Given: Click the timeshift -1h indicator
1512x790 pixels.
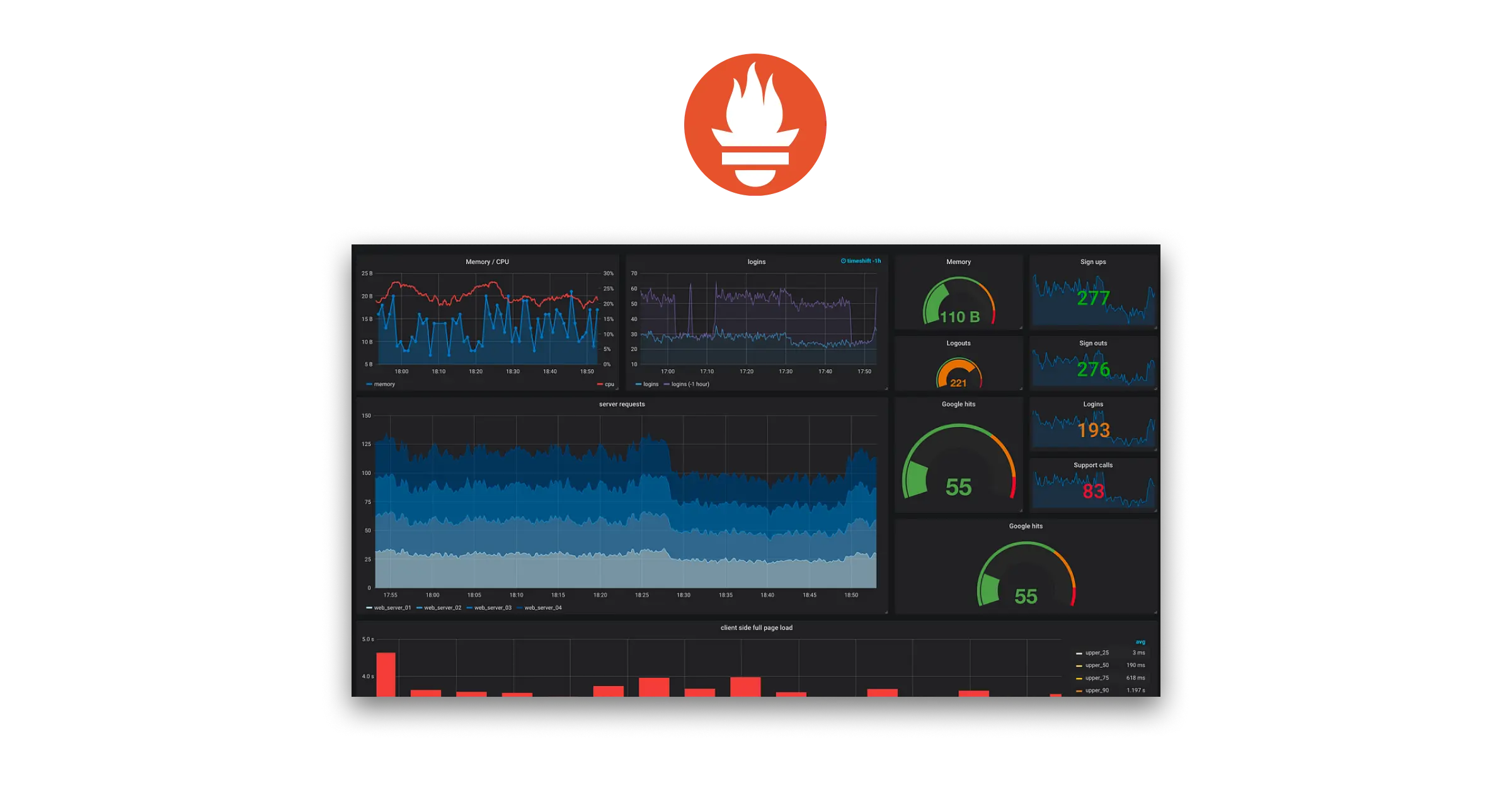Looking at the screenshot, I should (861, 261).
